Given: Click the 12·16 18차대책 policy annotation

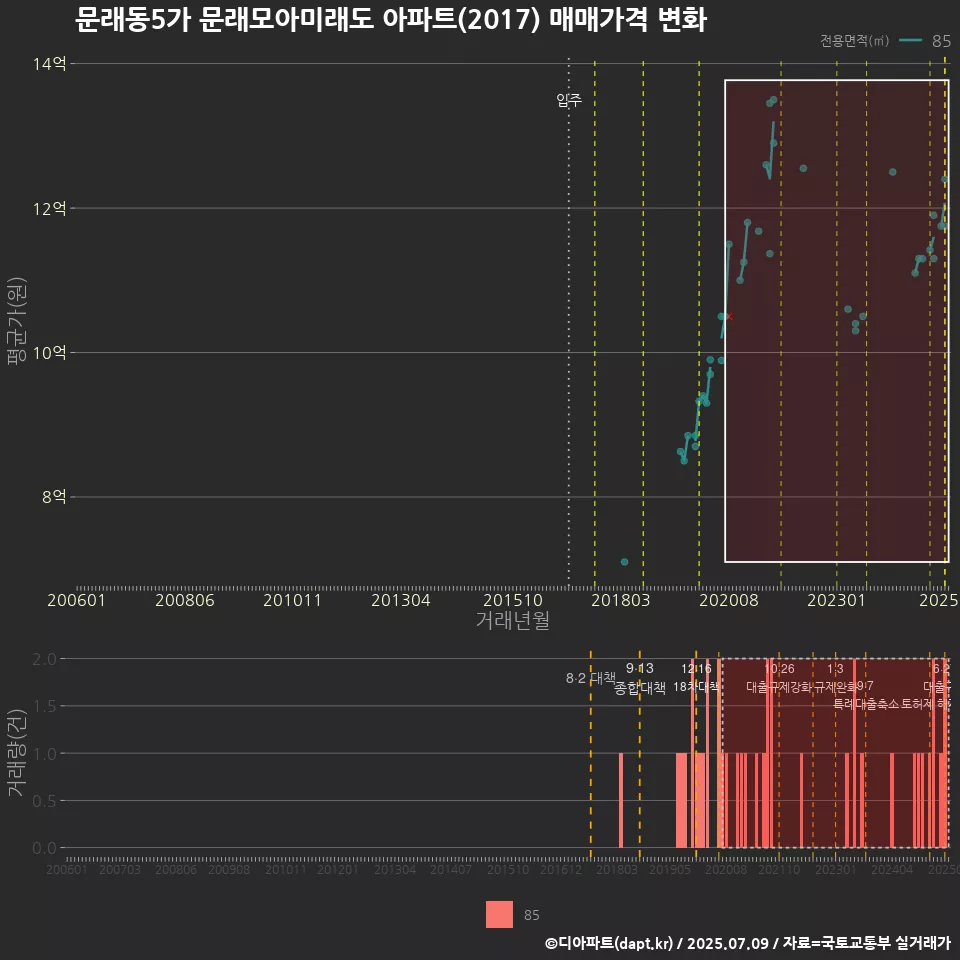Looking at the screenshot, I should pos(696,677).
